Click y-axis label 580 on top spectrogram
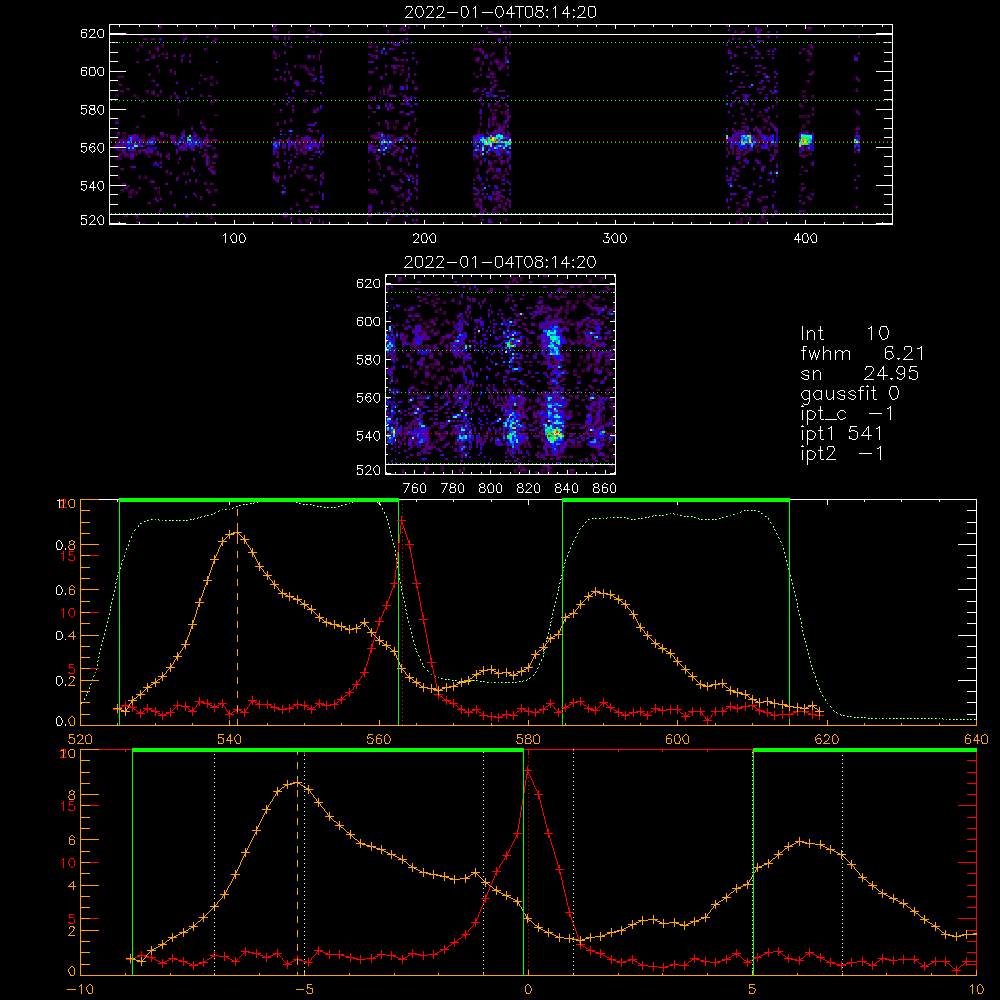 92,110
